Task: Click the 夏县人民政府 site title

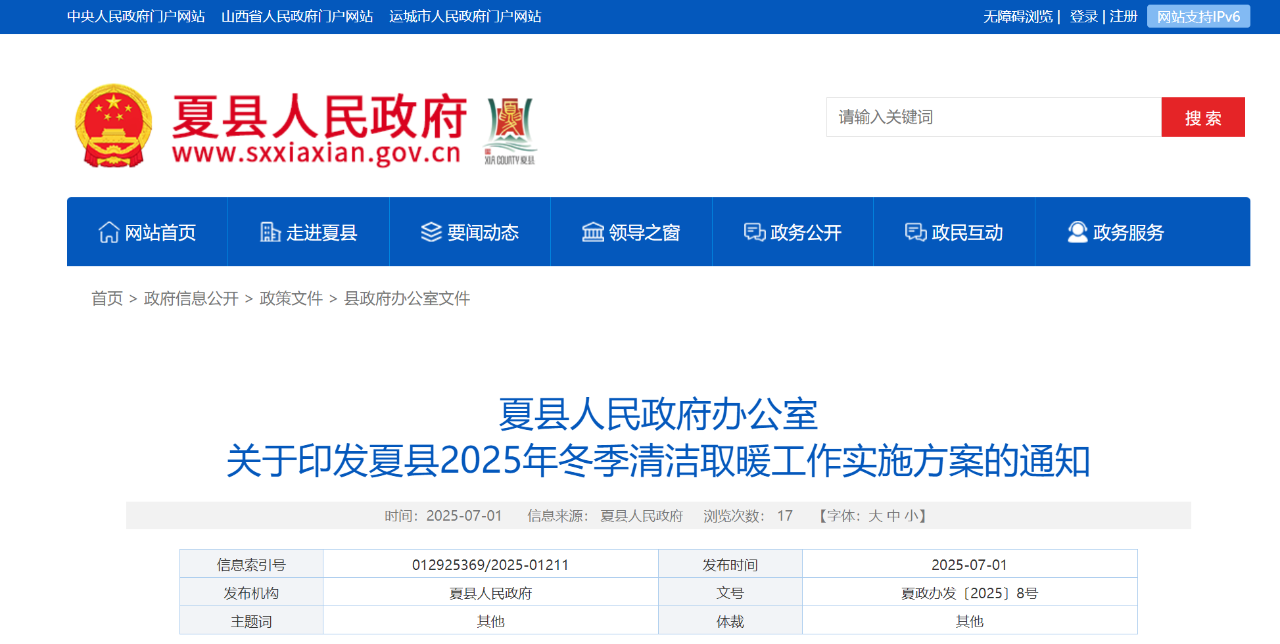Action: point(319,117)
